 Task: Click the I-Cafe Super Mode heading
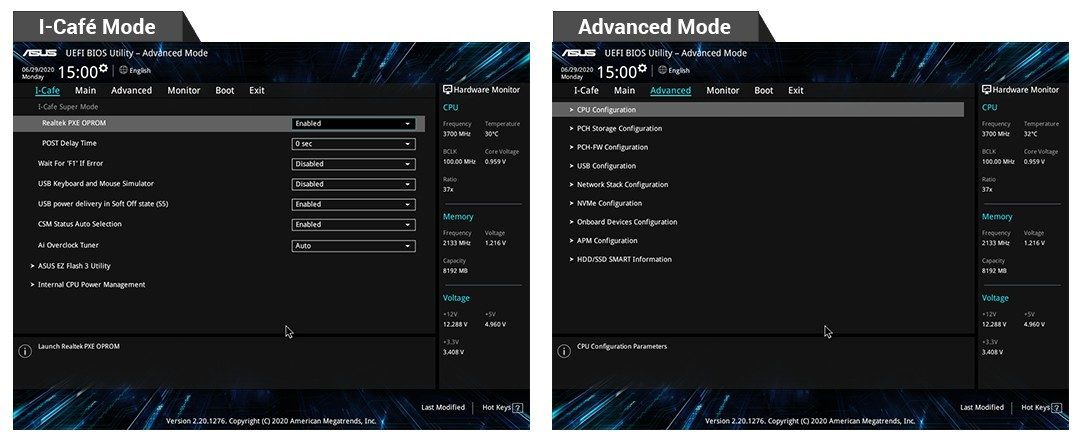click(x=67, y=107)
